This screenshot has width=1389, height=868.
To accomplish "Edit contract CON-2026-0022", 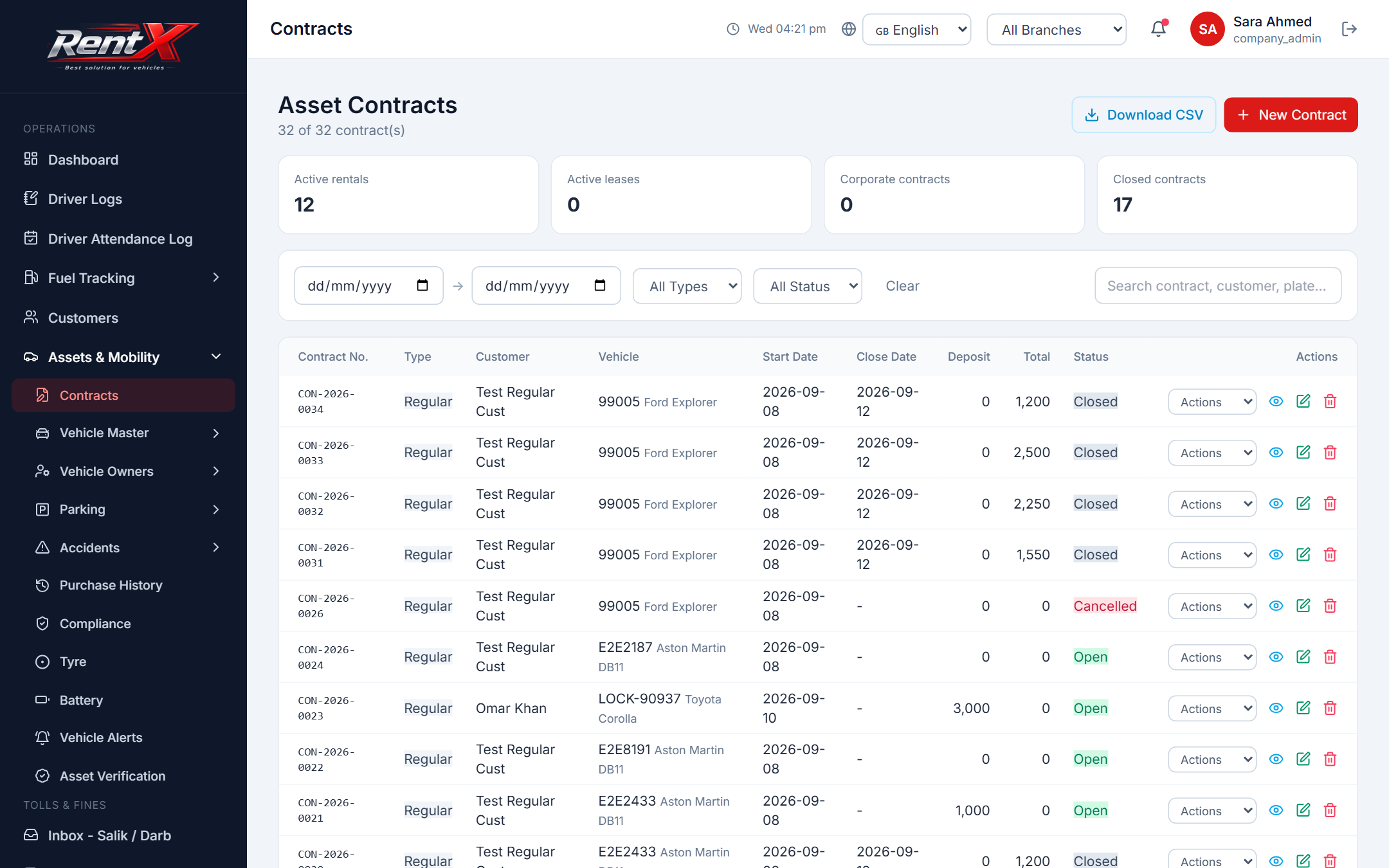I will pyautogui.click(x=1303, y=759).
